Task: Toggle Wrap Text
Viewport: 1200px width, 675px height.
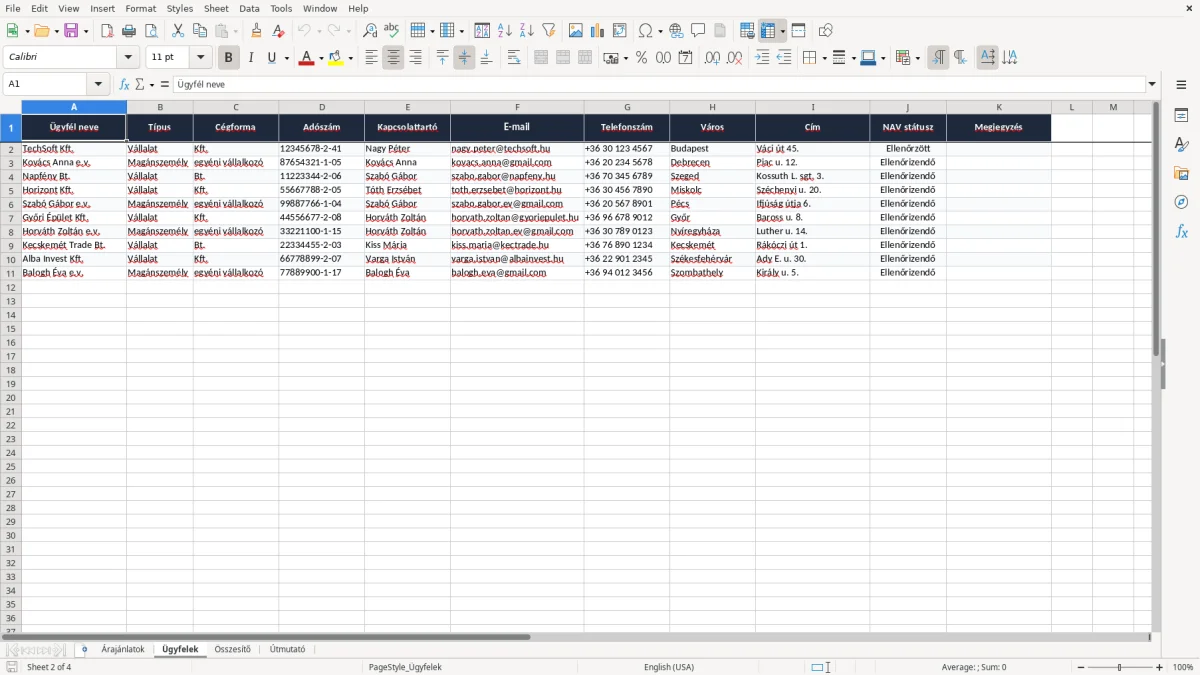Action: [x=514, y=58]
